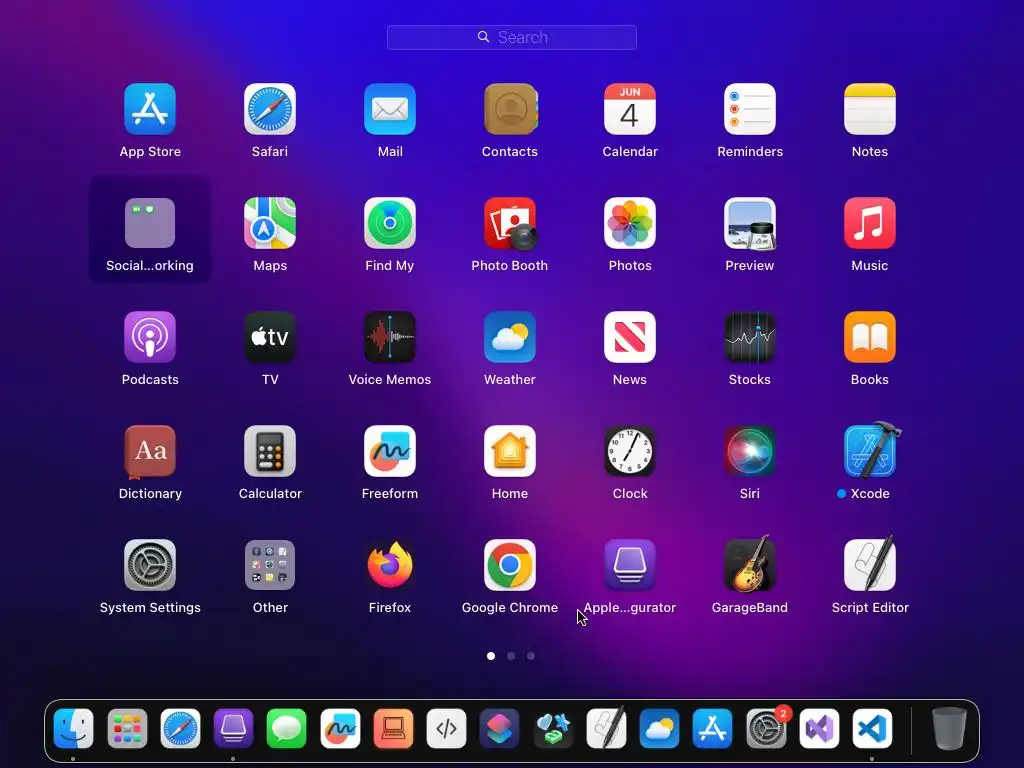Open Apple Configurator in Launchpad grid

[630, 565]
